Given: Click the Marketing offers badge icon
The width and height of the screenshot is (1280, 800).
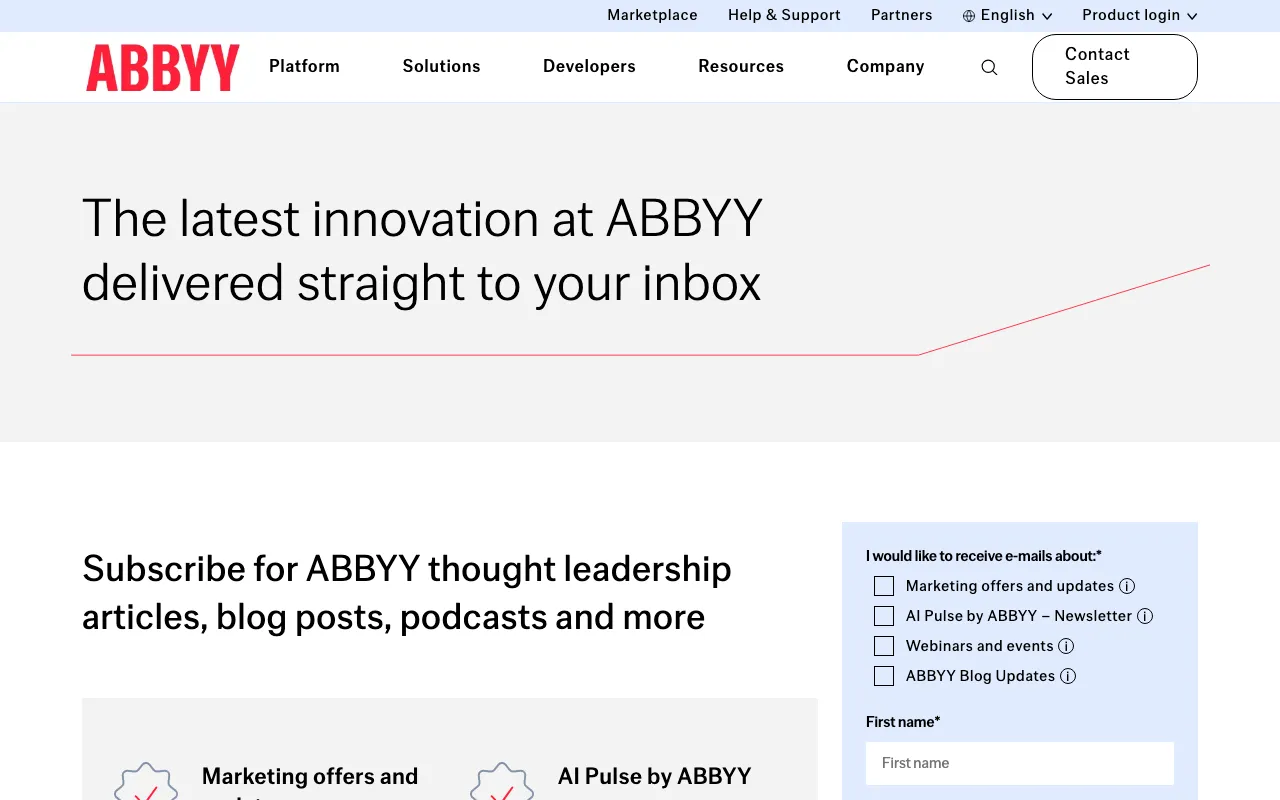Looking at the screenshot, I should [x=146, y=782].
